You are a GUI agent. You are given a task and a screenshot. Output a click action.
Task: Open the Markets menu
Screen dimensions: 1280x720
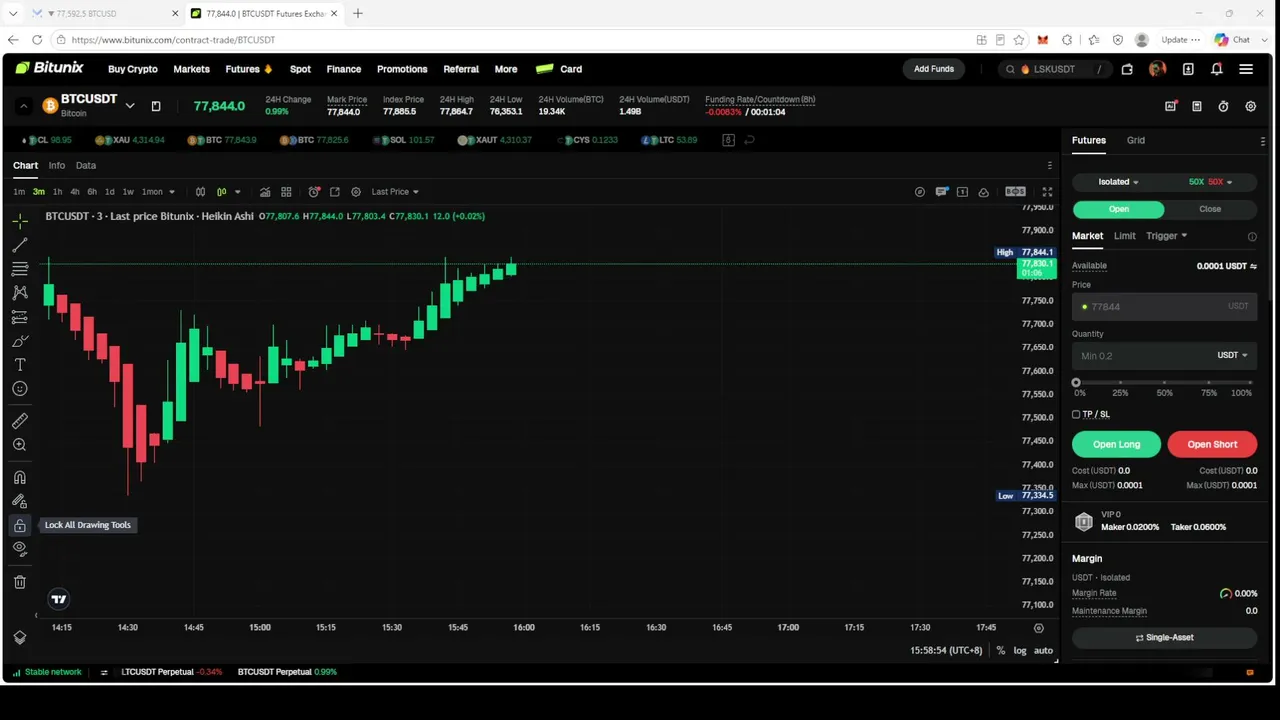(191, 69)
